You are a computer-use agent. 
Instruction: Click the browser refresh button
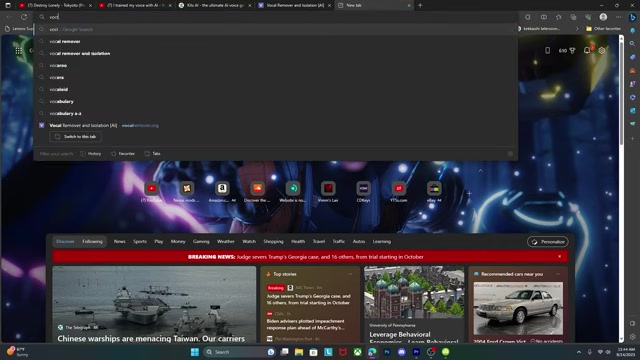point(24,17)
